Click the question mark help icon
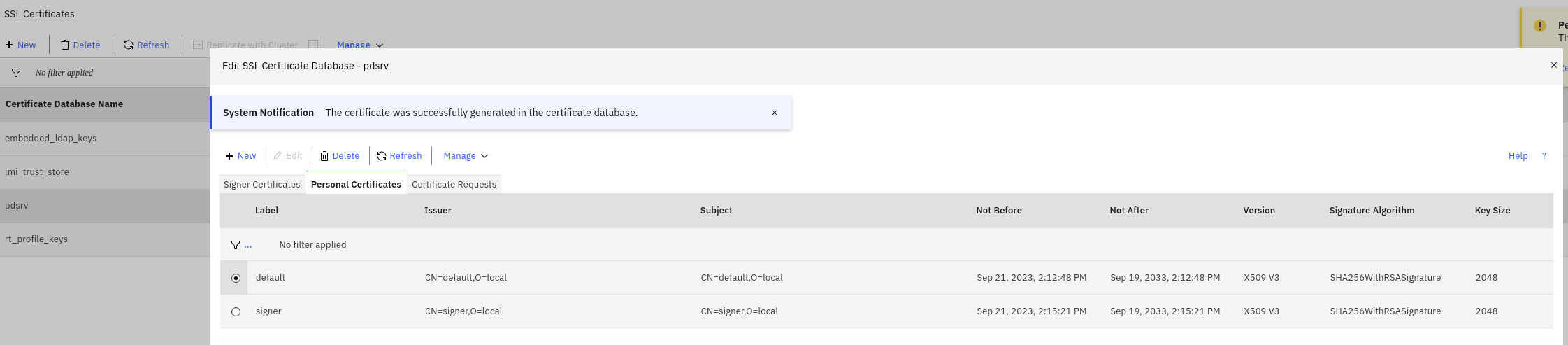 (x=1544, y=156)
